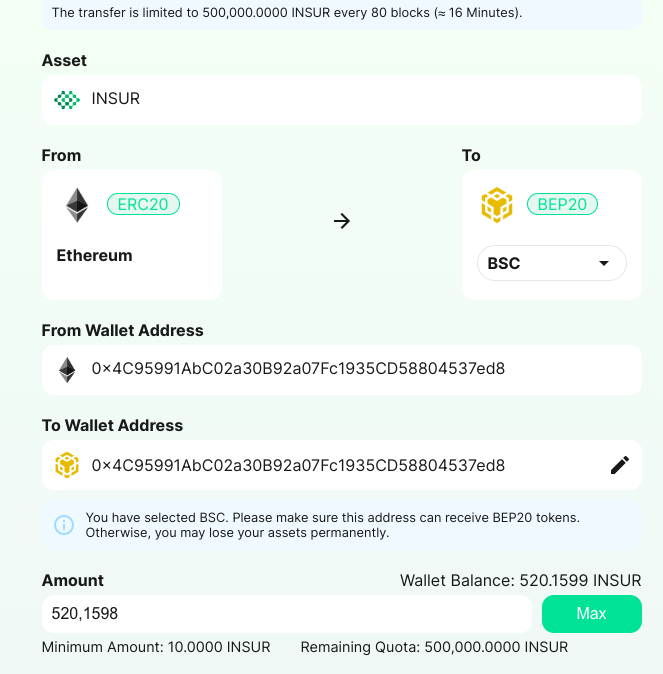663x674 pixels.
Task: Click the info icon in BSC warning
Action: [64, 525]
